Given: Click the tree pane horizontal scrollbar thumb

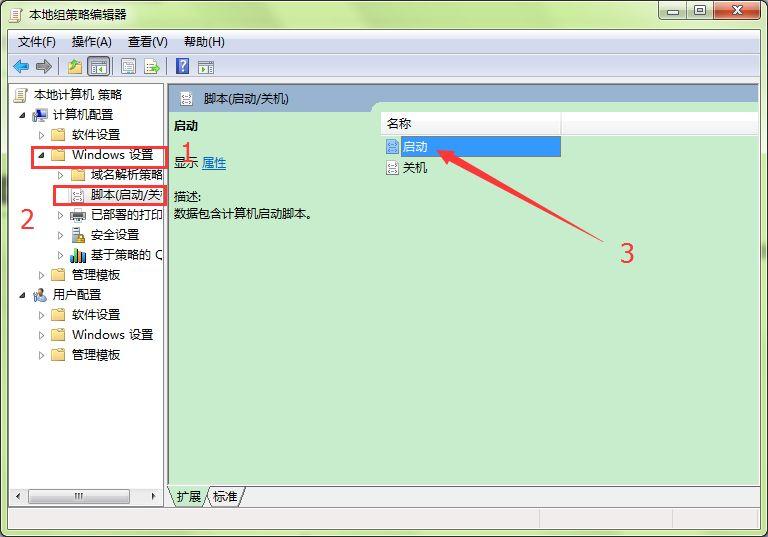Looking at the screenshot, I should [x=79, y=496].
